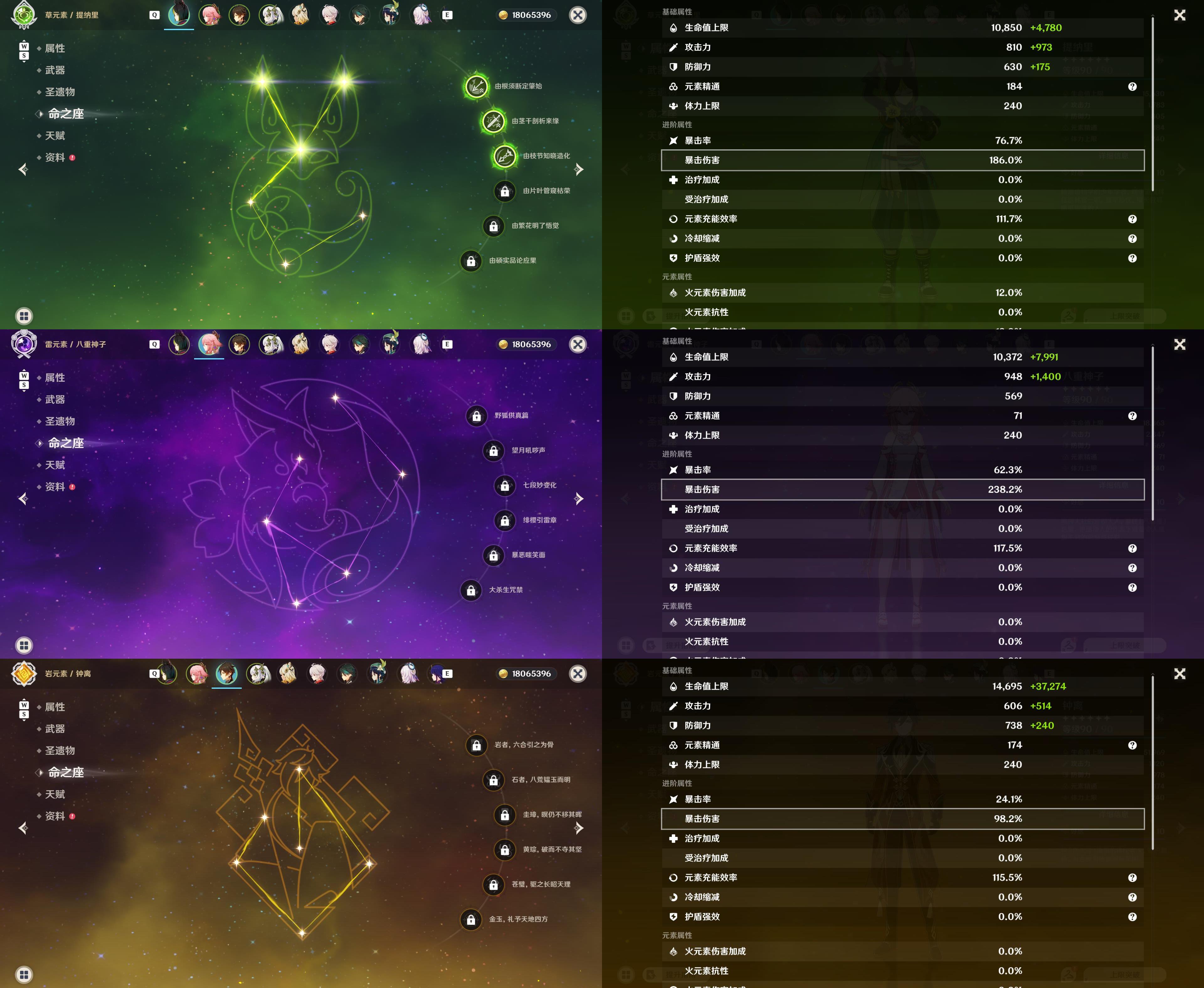Click the right arrow on Tighnari's constellation screen
This screenshot has height=988, width=1204.
[x=579, y=169]
